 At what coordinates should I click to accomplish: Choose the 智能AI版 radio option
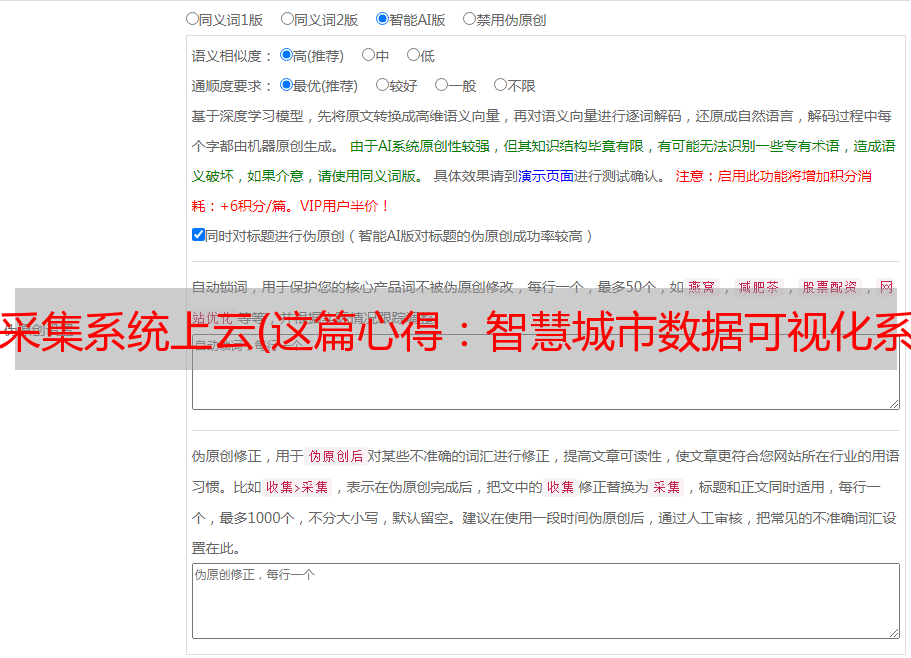382,19
